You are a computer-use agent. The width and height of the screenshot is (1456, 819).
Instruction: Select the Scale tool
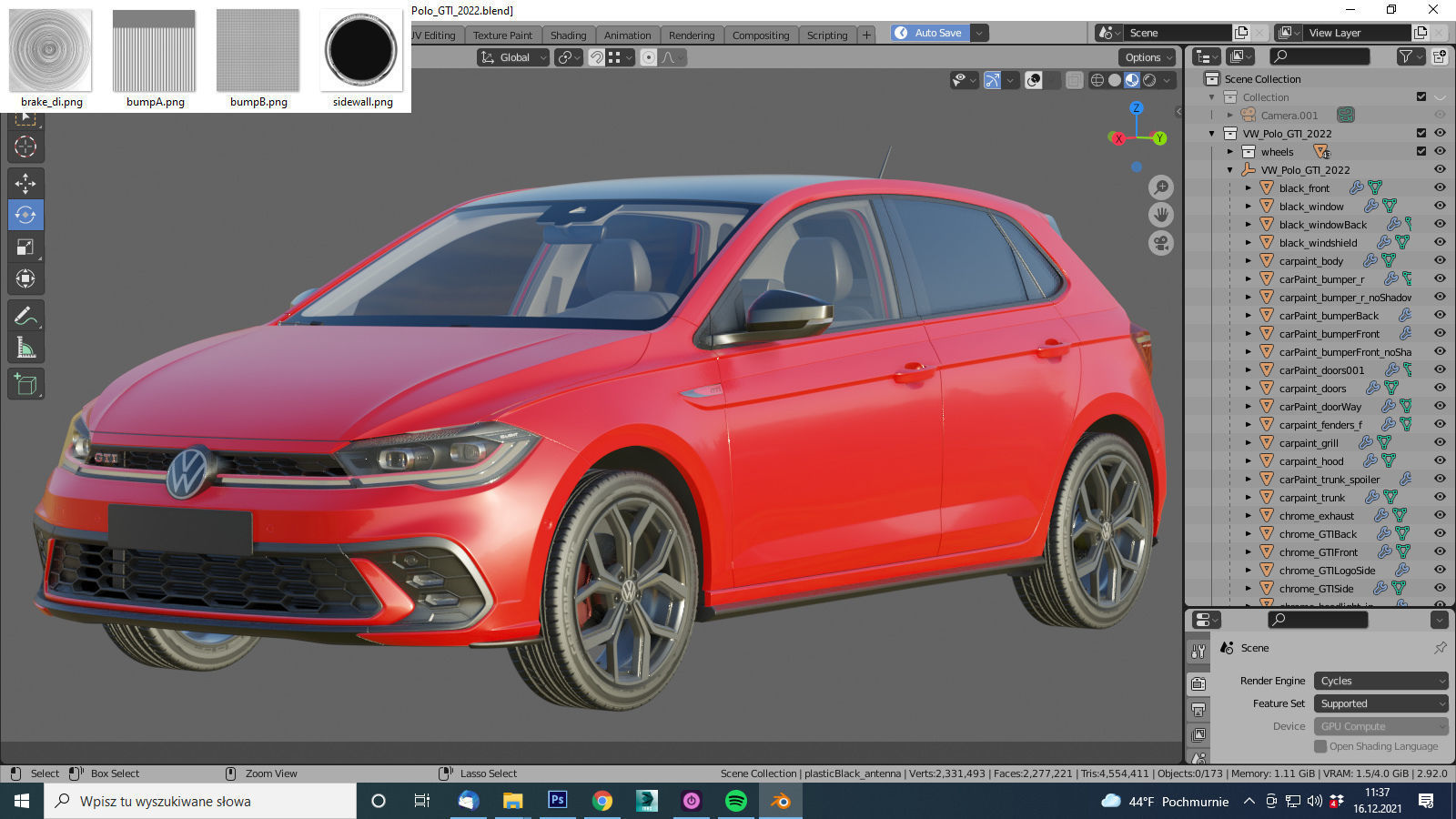(x=25, y=247)
